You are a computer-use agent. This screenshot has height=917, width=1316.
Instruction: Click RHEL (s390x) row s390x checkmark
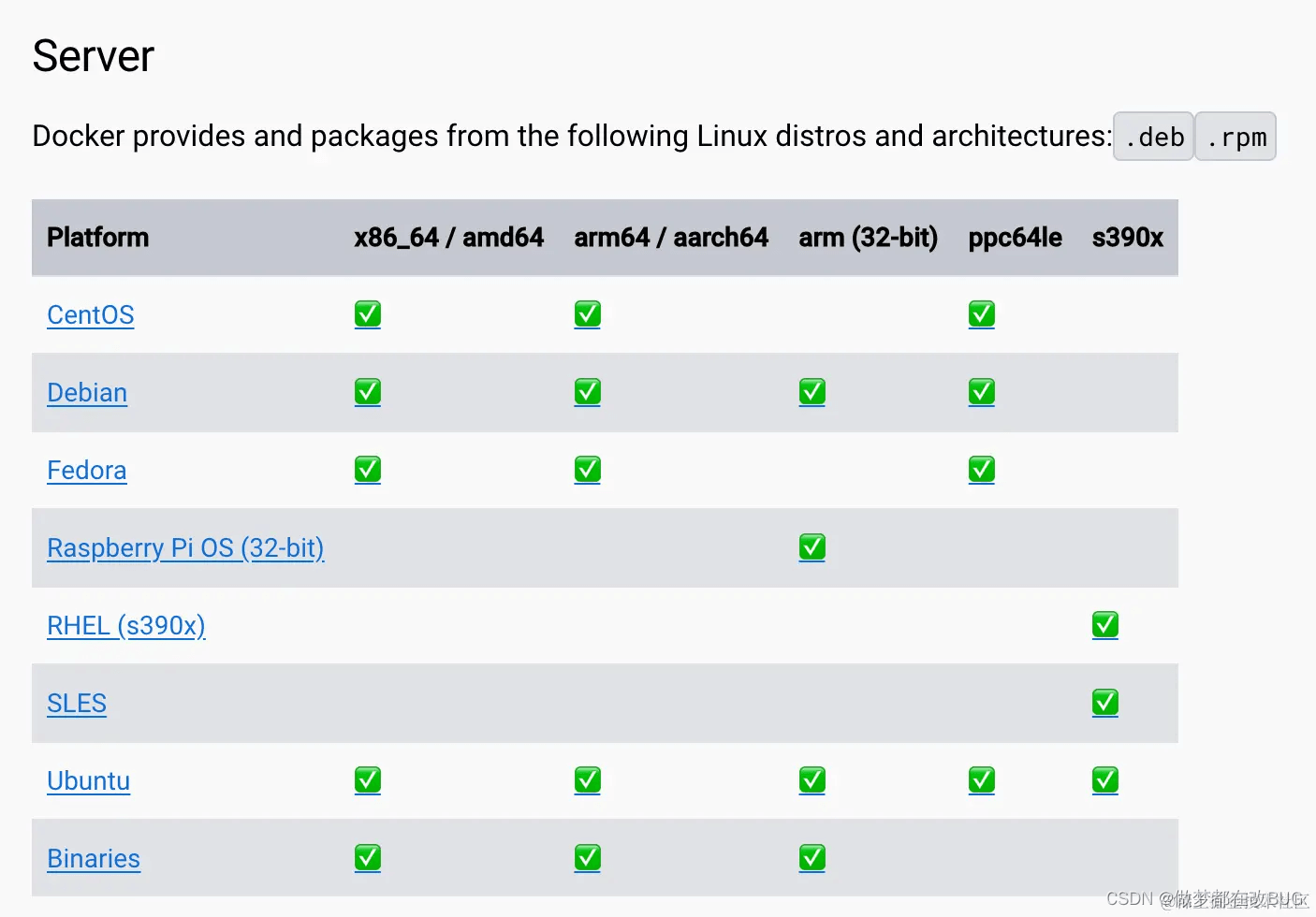pyautogui.click(x=1105, y=625)
